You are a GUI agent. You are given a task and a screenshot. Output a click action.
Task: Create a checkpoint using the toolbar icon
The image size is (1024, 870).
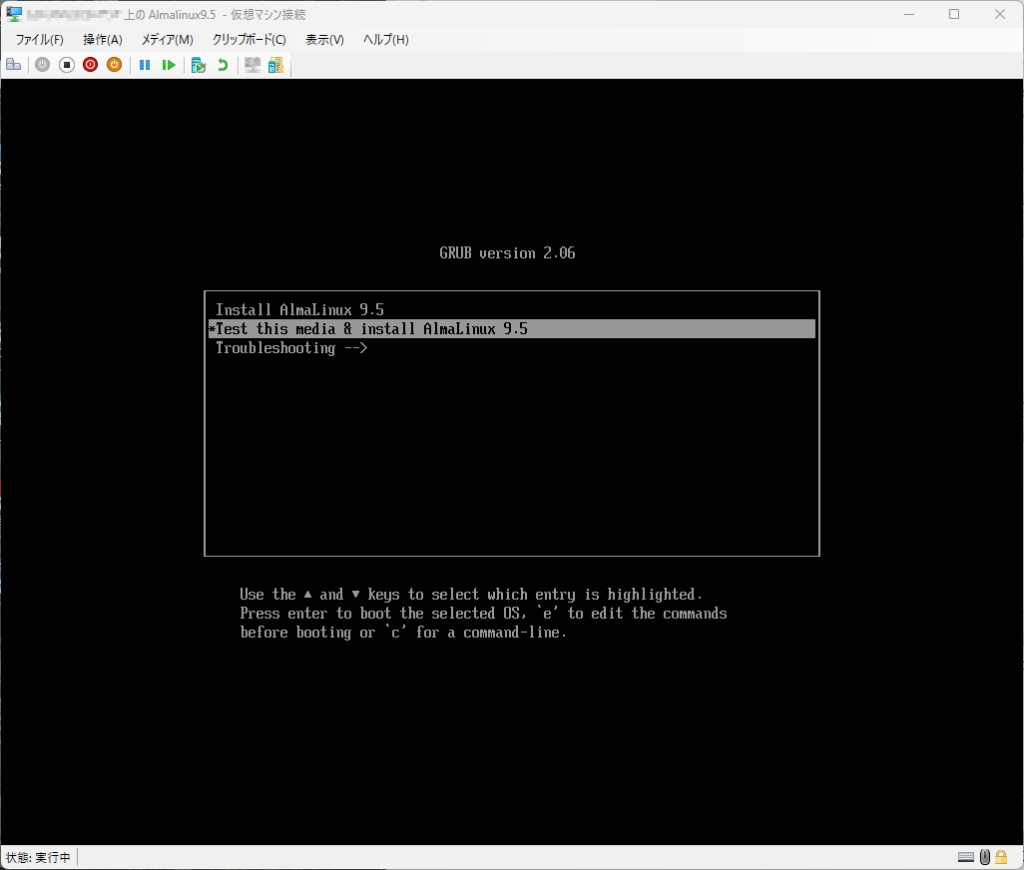(x=199, y=65)
